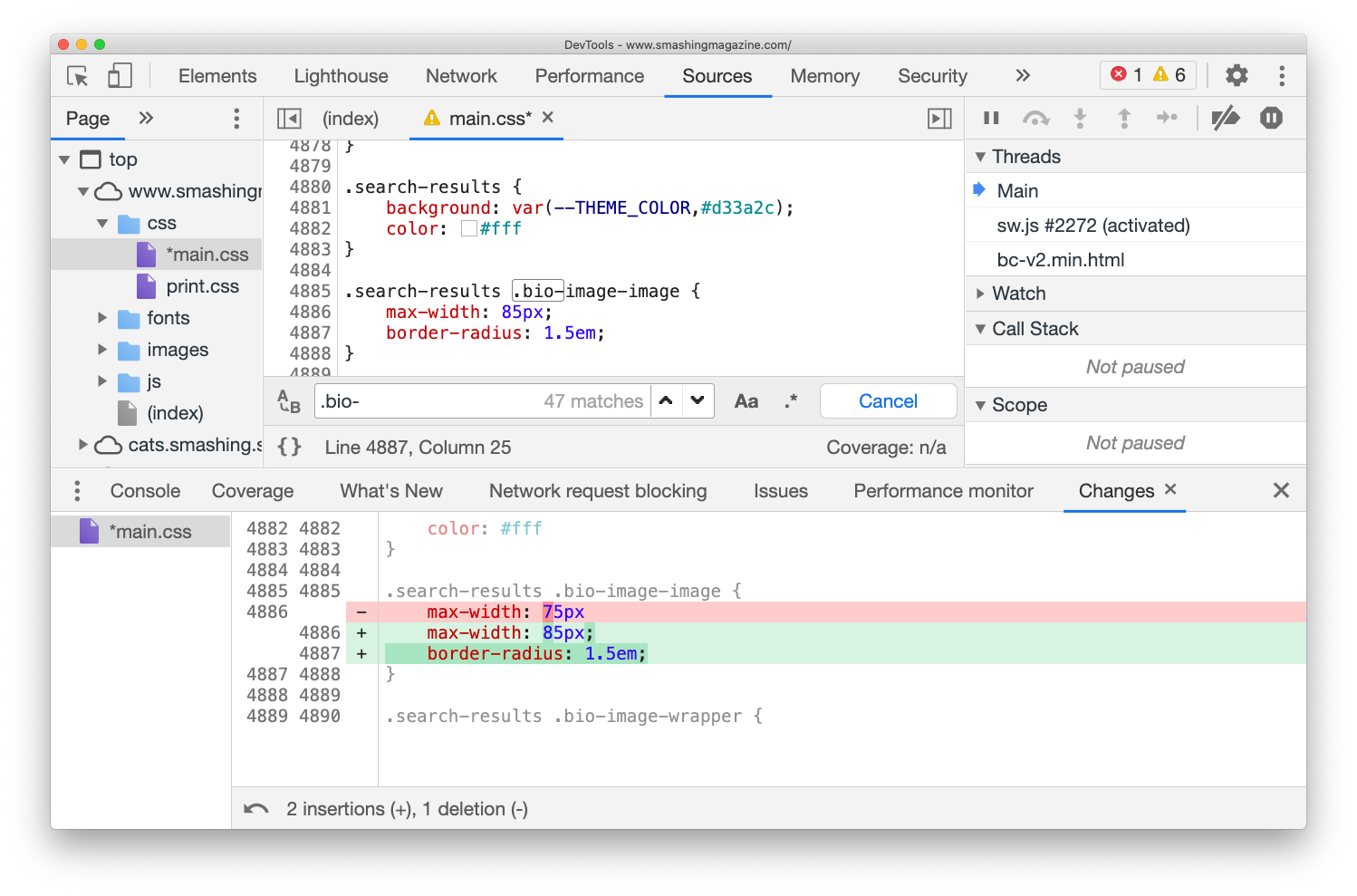
Task: Open the Performance monitor tab
Action: [x=943, y=490]
